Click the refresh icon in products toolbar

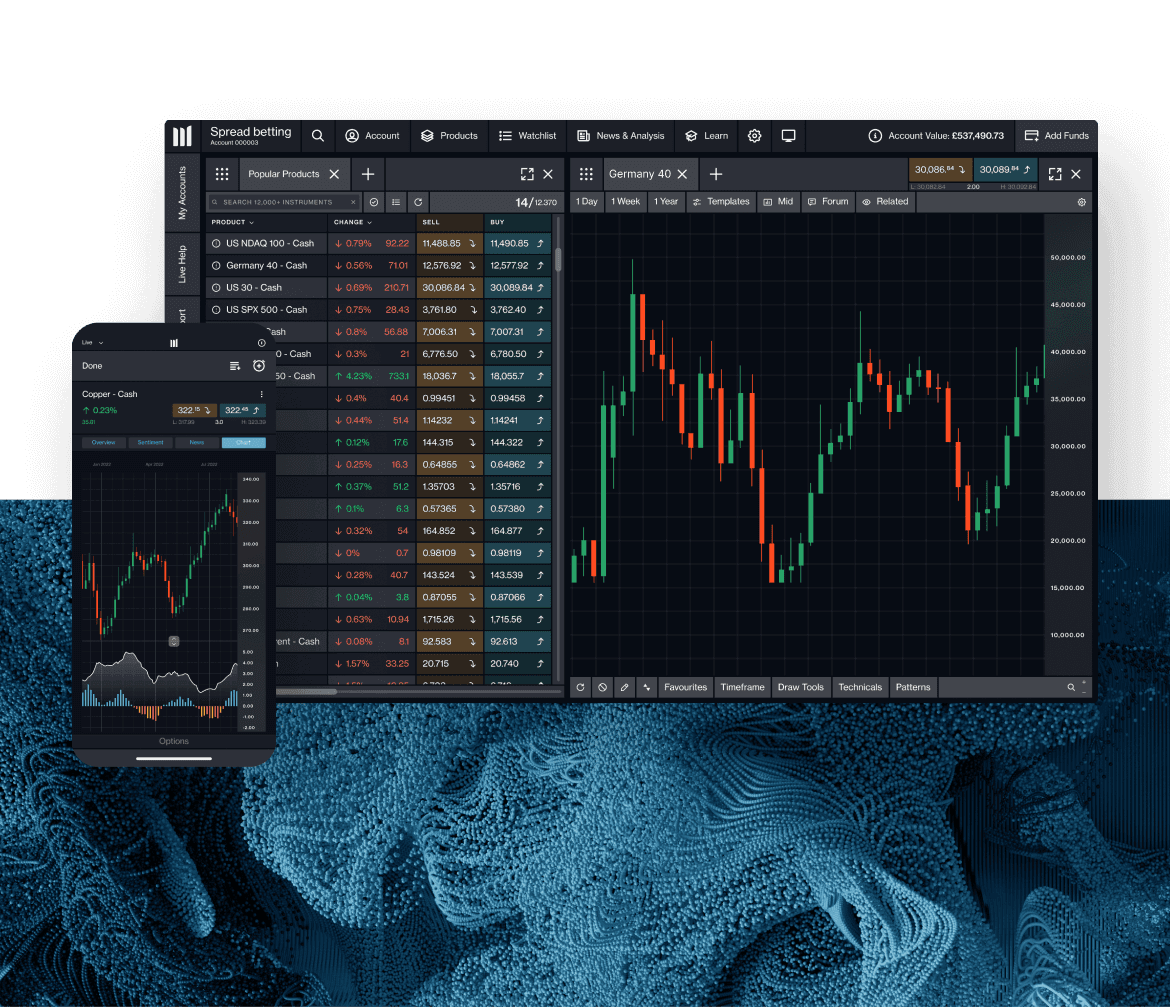click(418, 202)
